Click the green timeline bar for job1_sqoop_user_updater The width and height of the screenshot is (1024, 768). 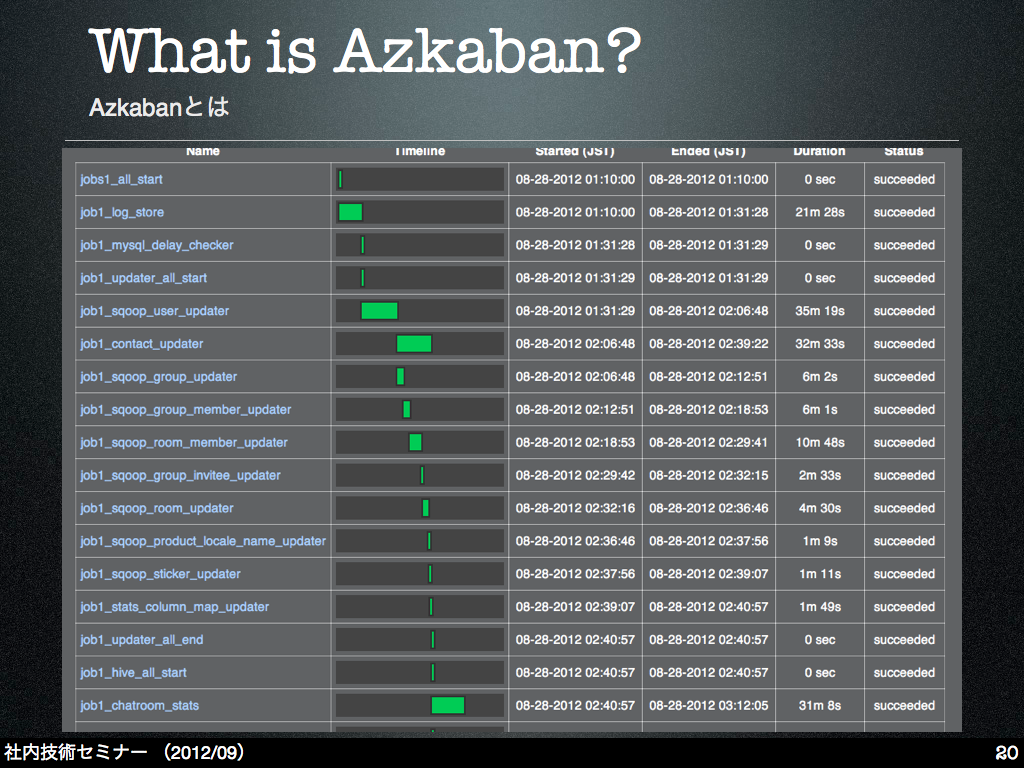[x=379, y=311]
